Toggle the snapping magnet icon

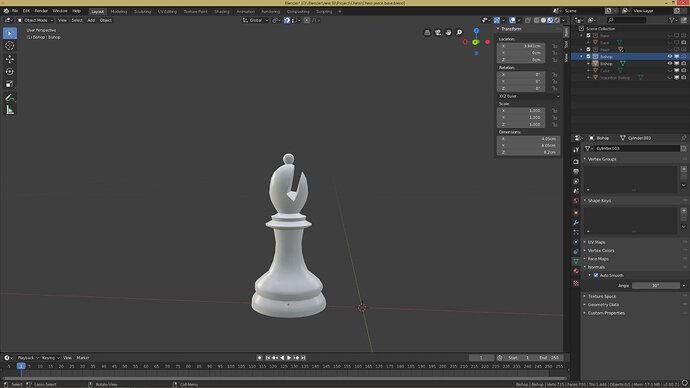tap(287, 20)
